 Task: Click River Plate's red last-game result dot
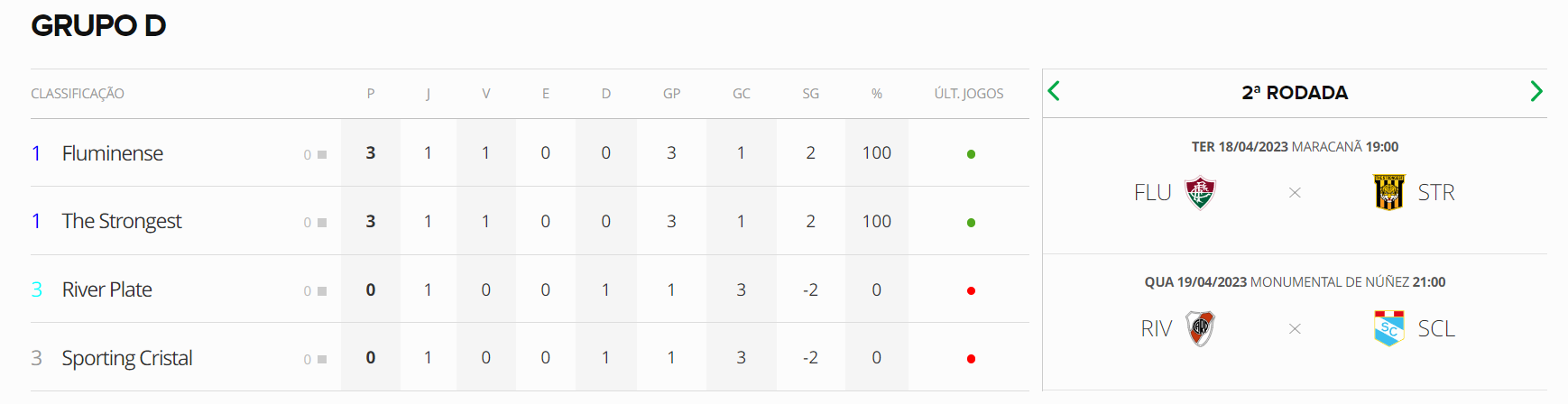point(971,290)
